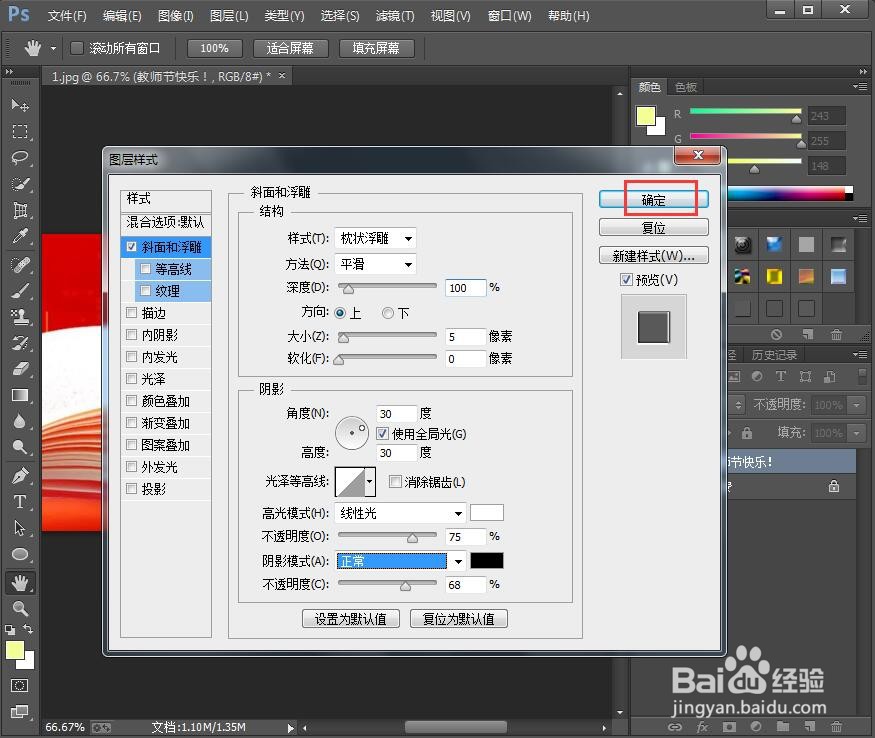Select the Ellipse shape tool
The width and height of the screenshot is (875, 738).
20,554
